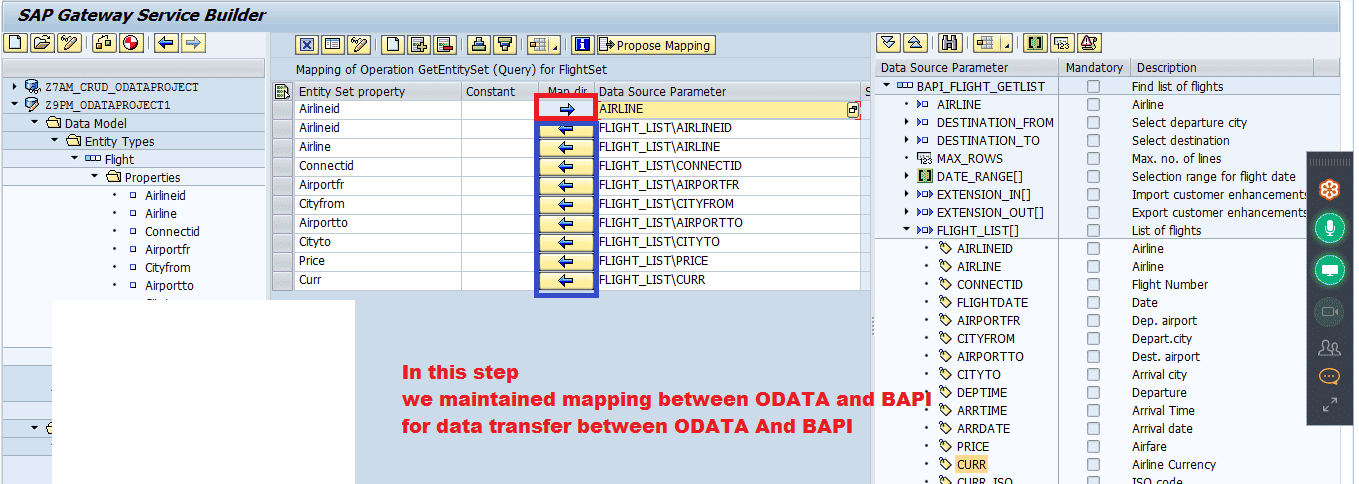Click the Open project folder icon
1359x484 pixels.
(x=41, y=43)
